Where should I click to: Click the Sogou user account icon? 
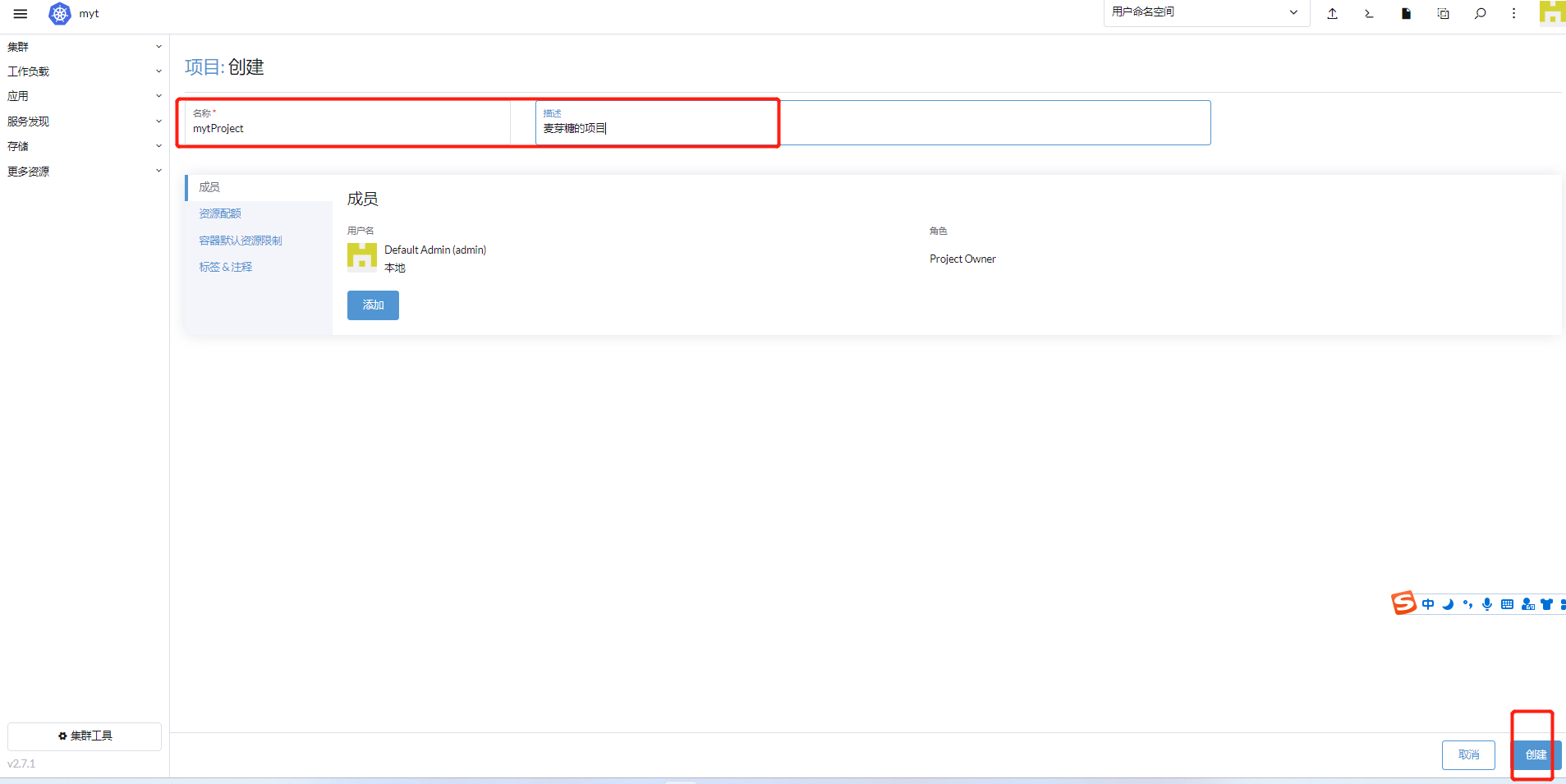click(x=1527, y=604)
